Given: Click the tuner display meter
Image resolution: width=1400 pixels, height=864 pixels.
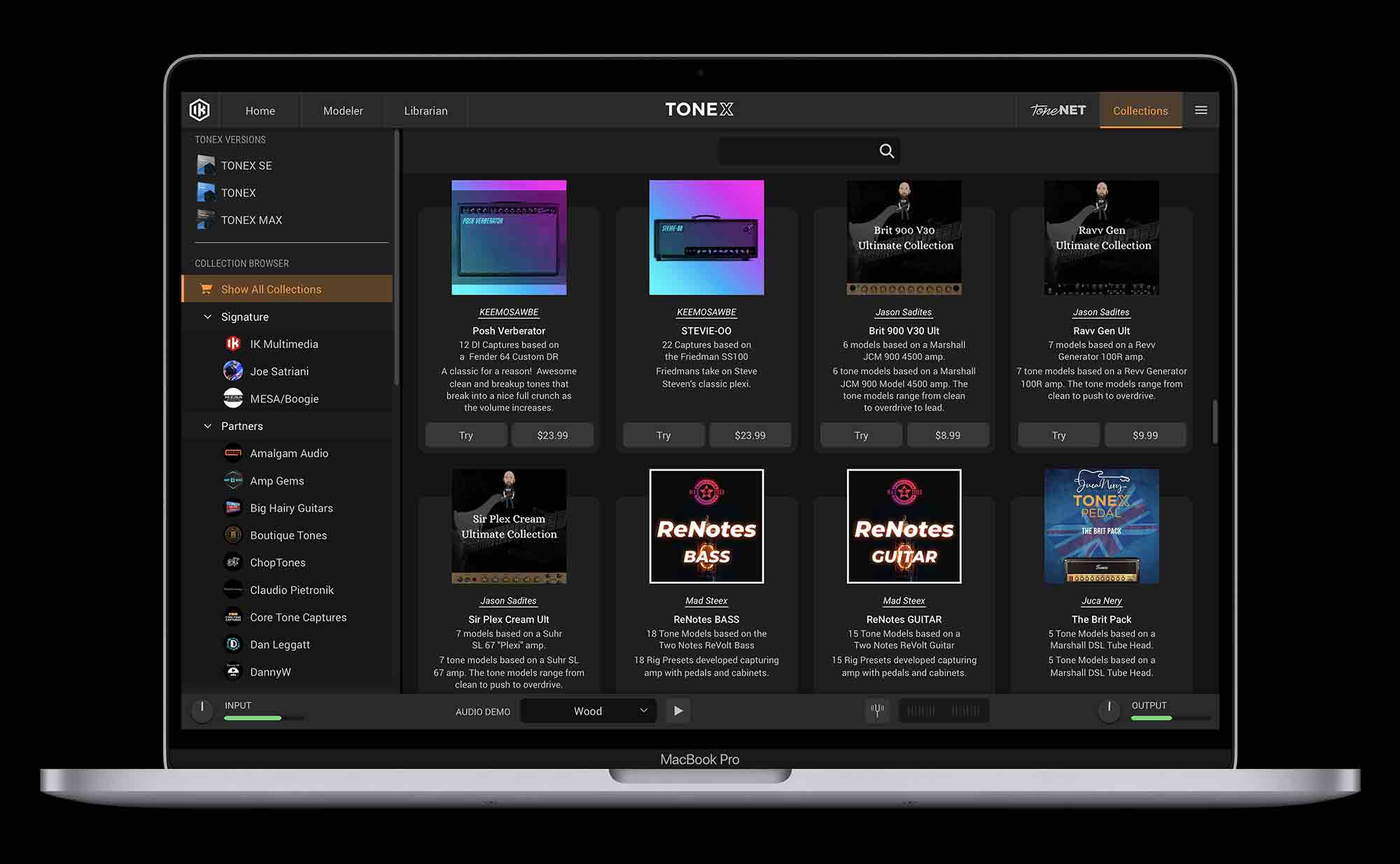Looking at the screenshot, I should tap(944, 711).
